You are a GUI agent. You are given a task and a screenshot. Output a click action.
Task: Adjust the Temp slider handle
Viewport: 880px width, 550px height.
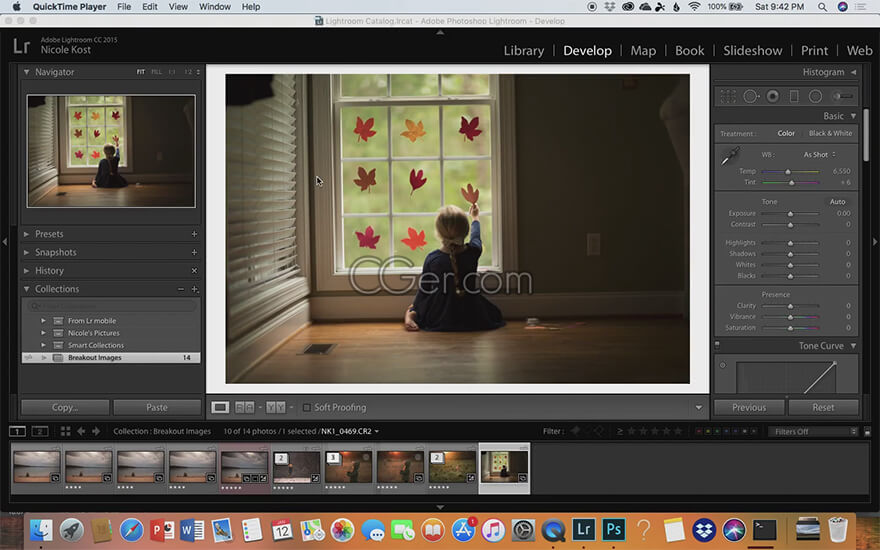(788, 171)
